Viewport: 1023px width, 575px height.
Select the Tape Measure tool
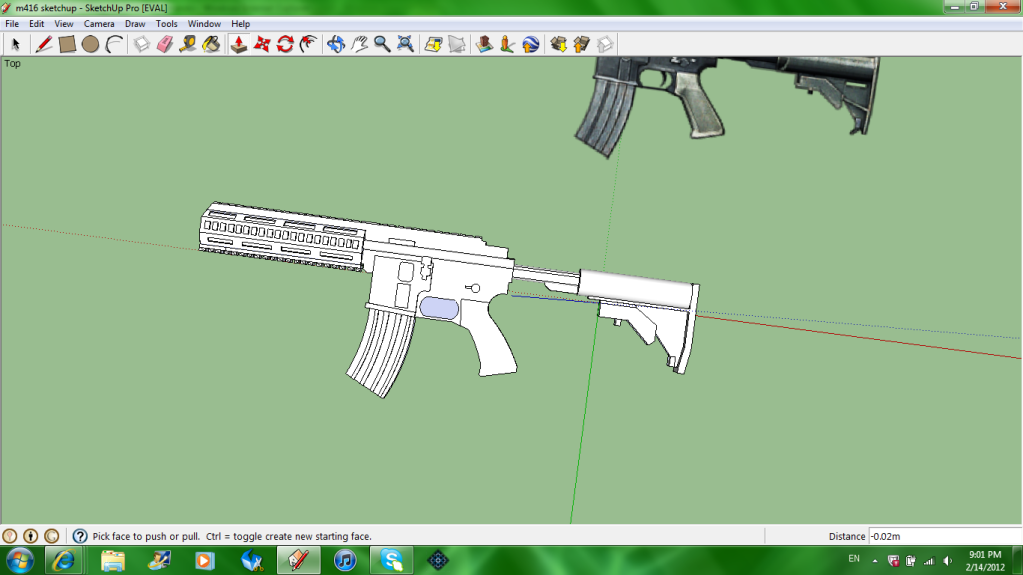pyautogui.click(x=188, y=44)
